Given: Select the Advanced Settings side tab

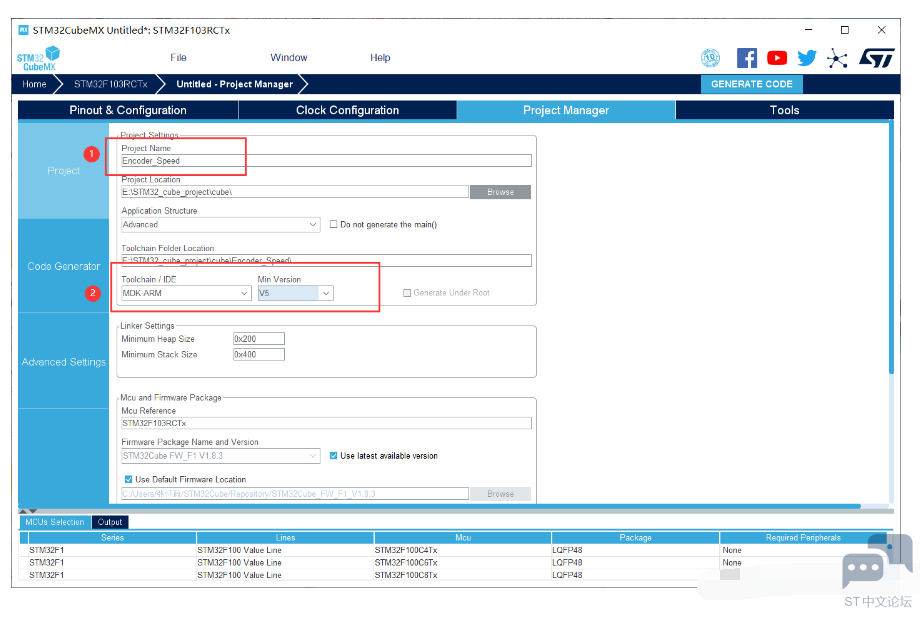Looking at the screenshot, I should 63,362.
